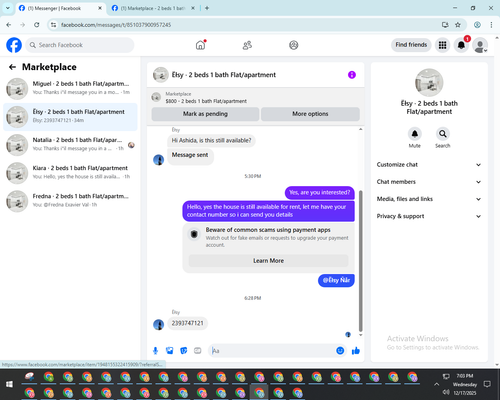Open the account profile avatar menu

click(x=480, y=45)
